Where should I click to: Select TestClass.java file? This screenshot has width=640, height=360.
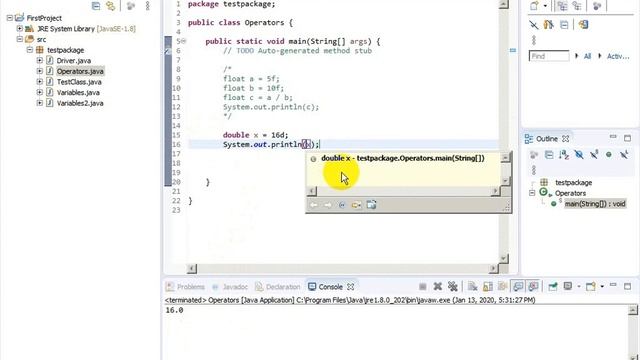point(79,82)
